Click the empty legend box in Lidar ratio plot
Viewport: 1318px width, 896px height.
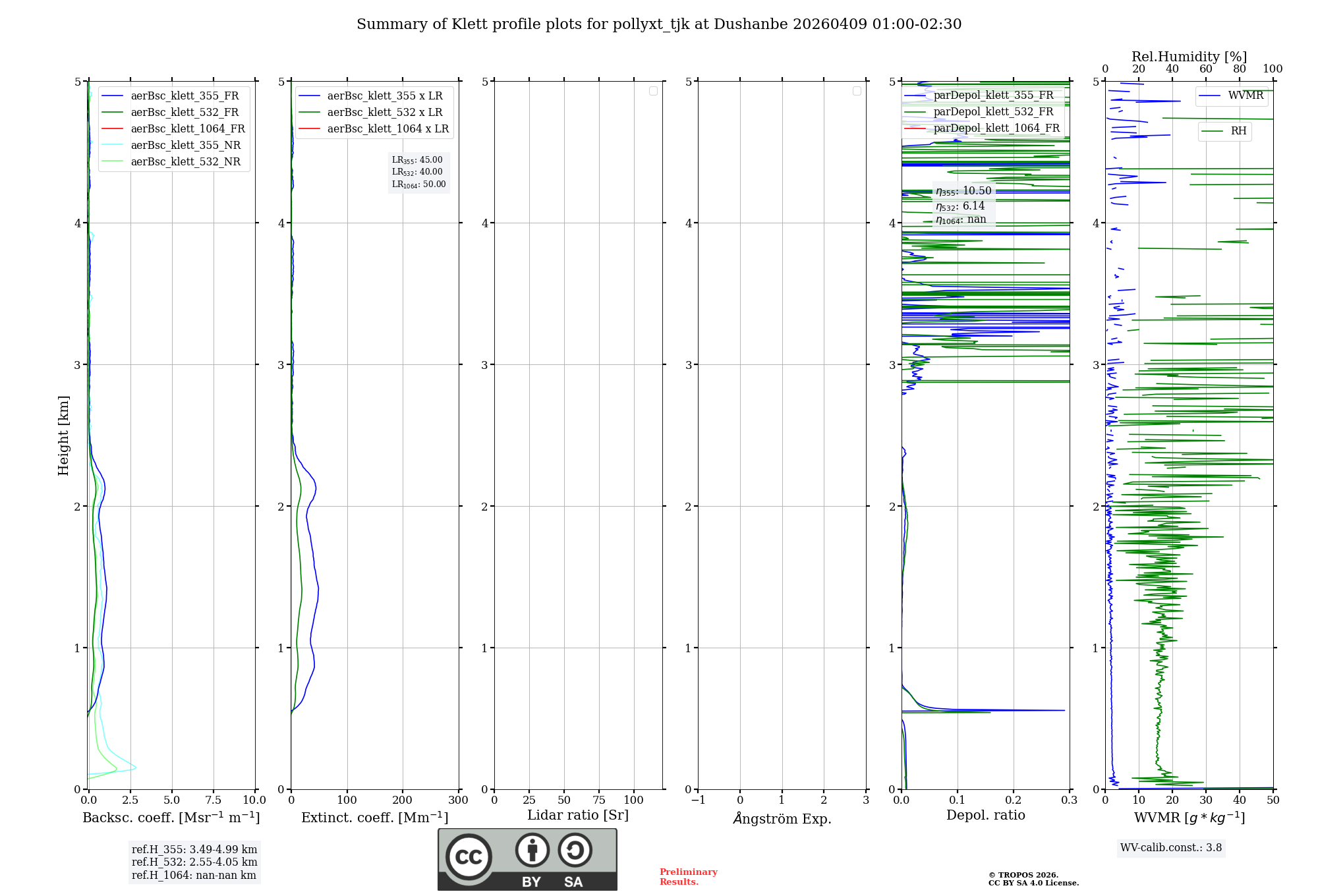[653, 91]
